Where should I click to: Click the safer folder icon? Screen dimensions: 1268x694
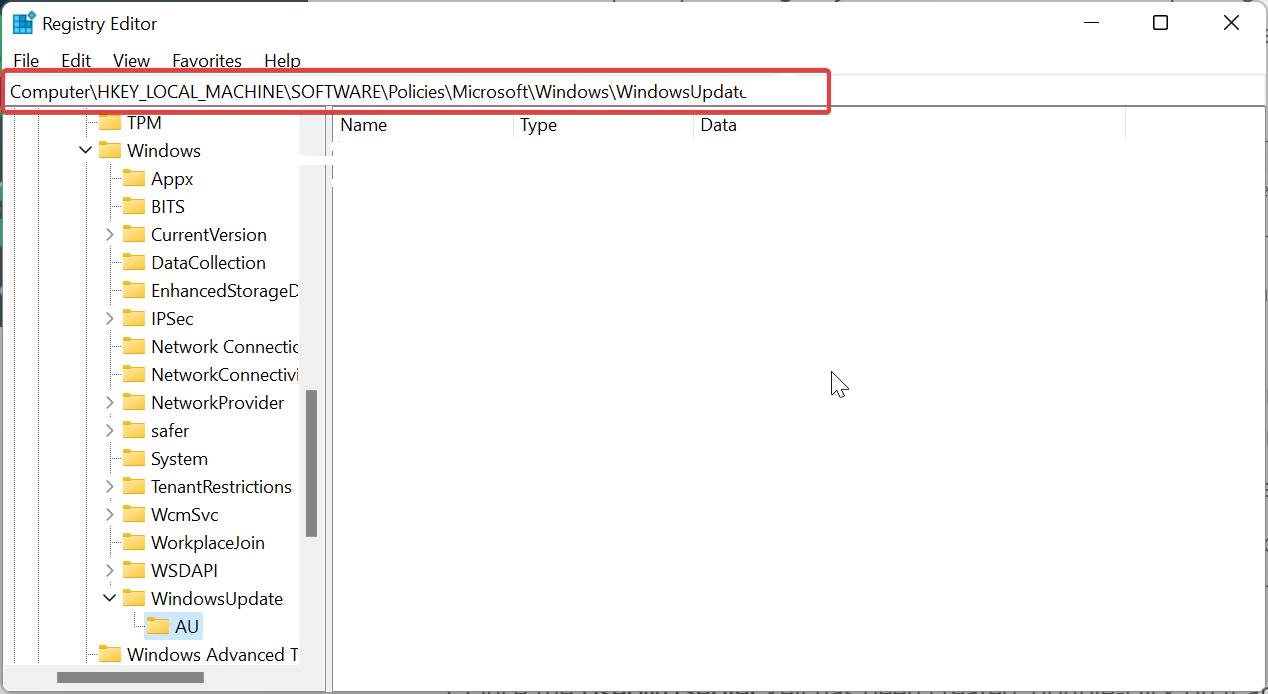(x=134, y=431)
